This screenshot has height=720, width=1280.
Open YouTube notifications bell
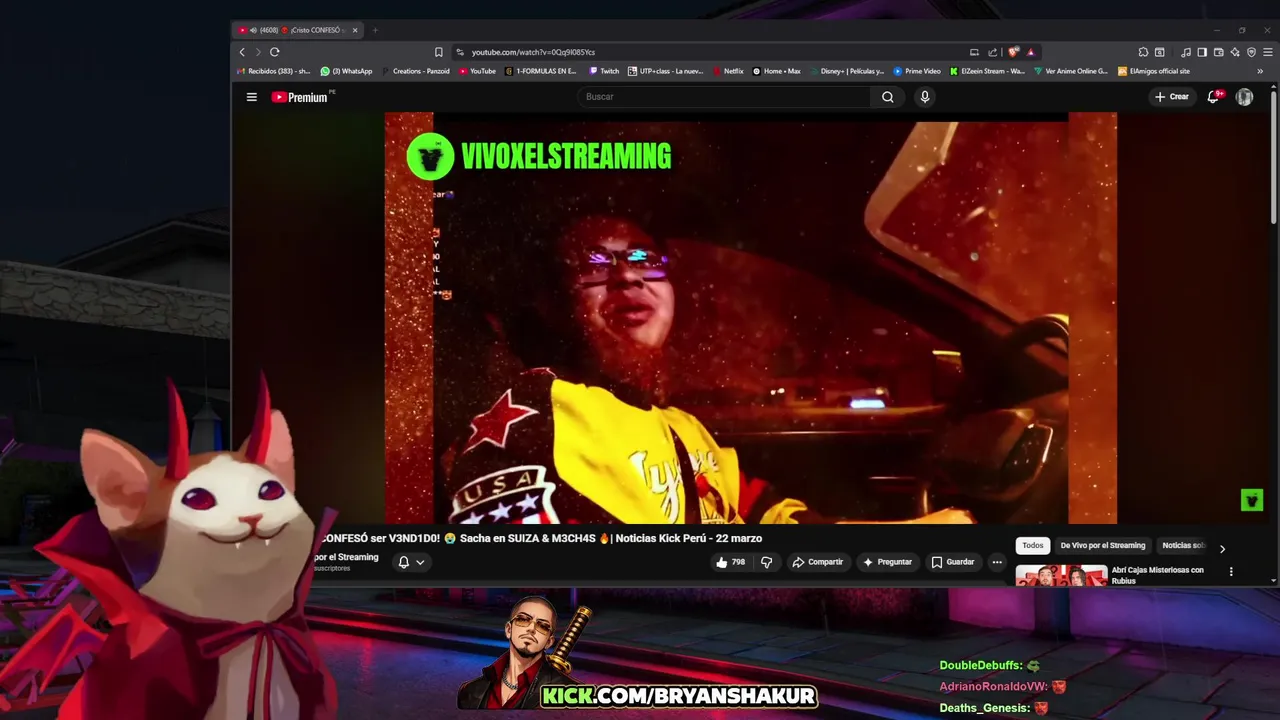[1213, 97]
